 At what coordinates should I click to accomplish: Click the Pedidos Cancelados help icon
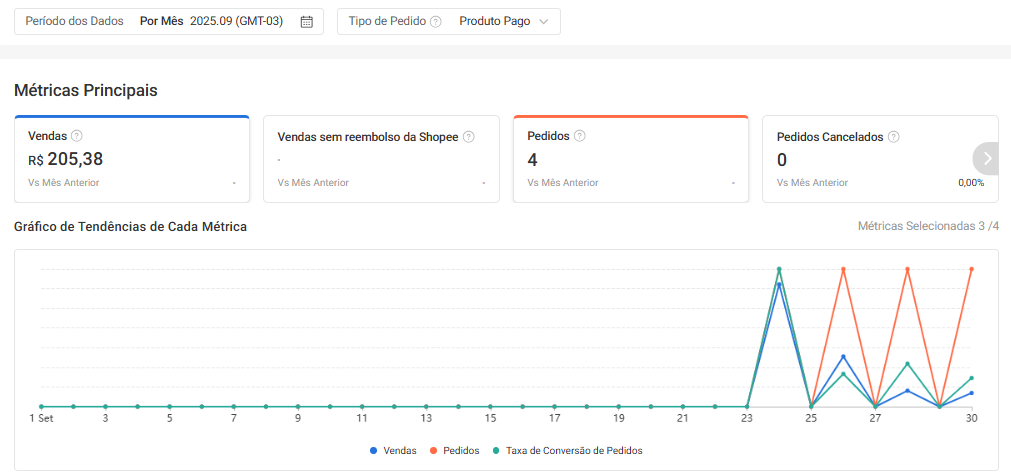pos(894,137)
